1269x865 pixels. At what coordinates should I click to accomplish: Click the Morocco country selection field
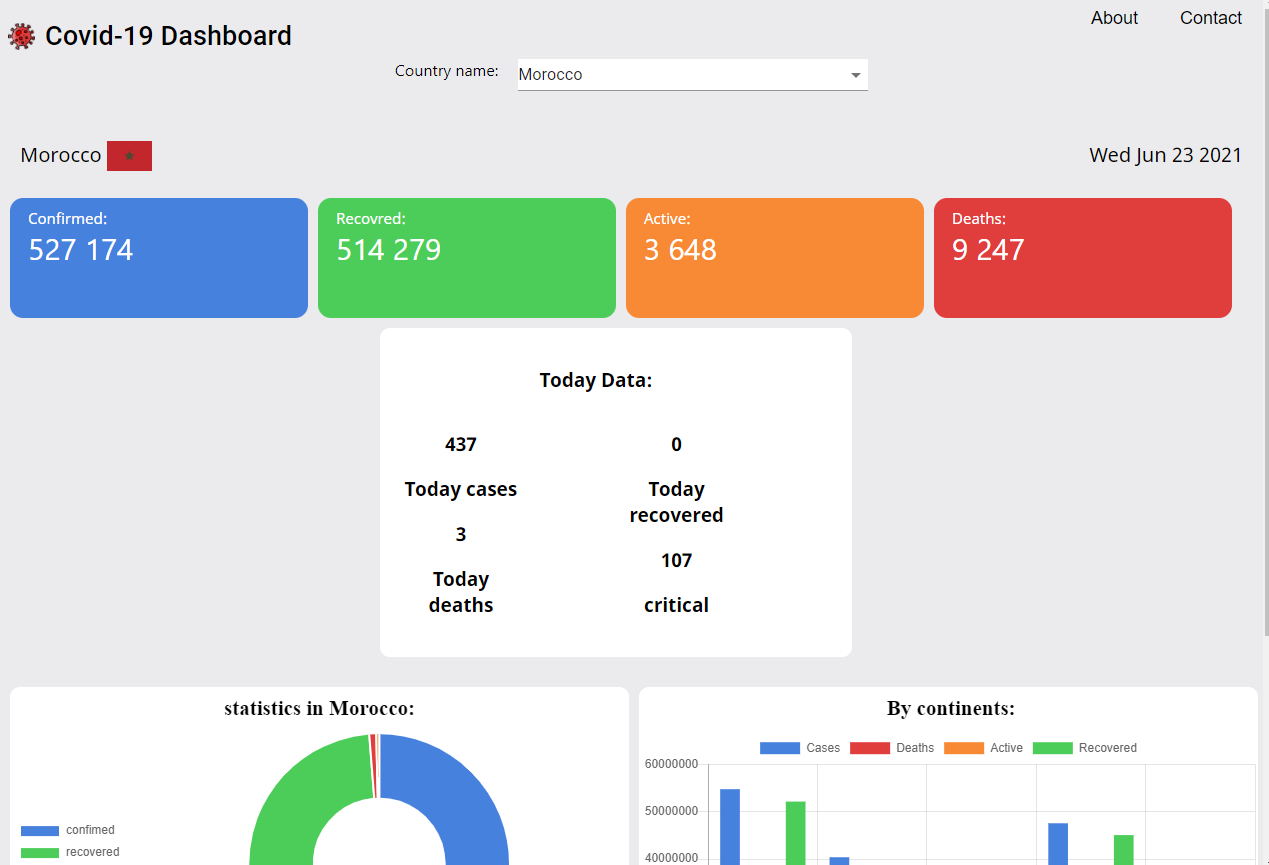tap(680, 75)
